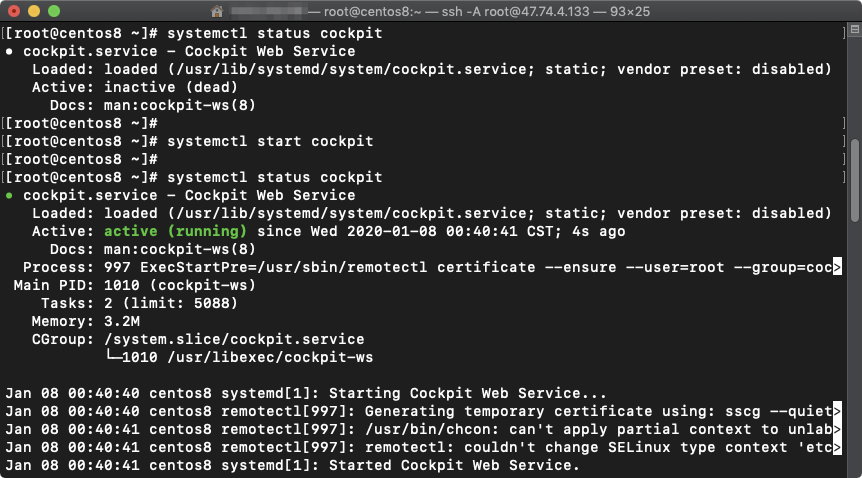Screen dimensions: 862x478
Task: Click the yellow minimize window button
Action: [34, 11]
